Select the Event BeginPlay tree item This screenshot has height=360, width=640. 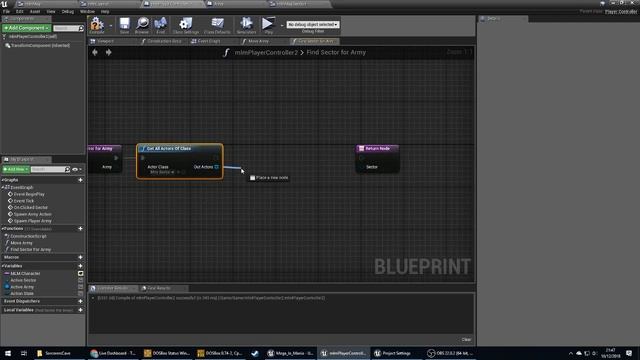point(29,194)
